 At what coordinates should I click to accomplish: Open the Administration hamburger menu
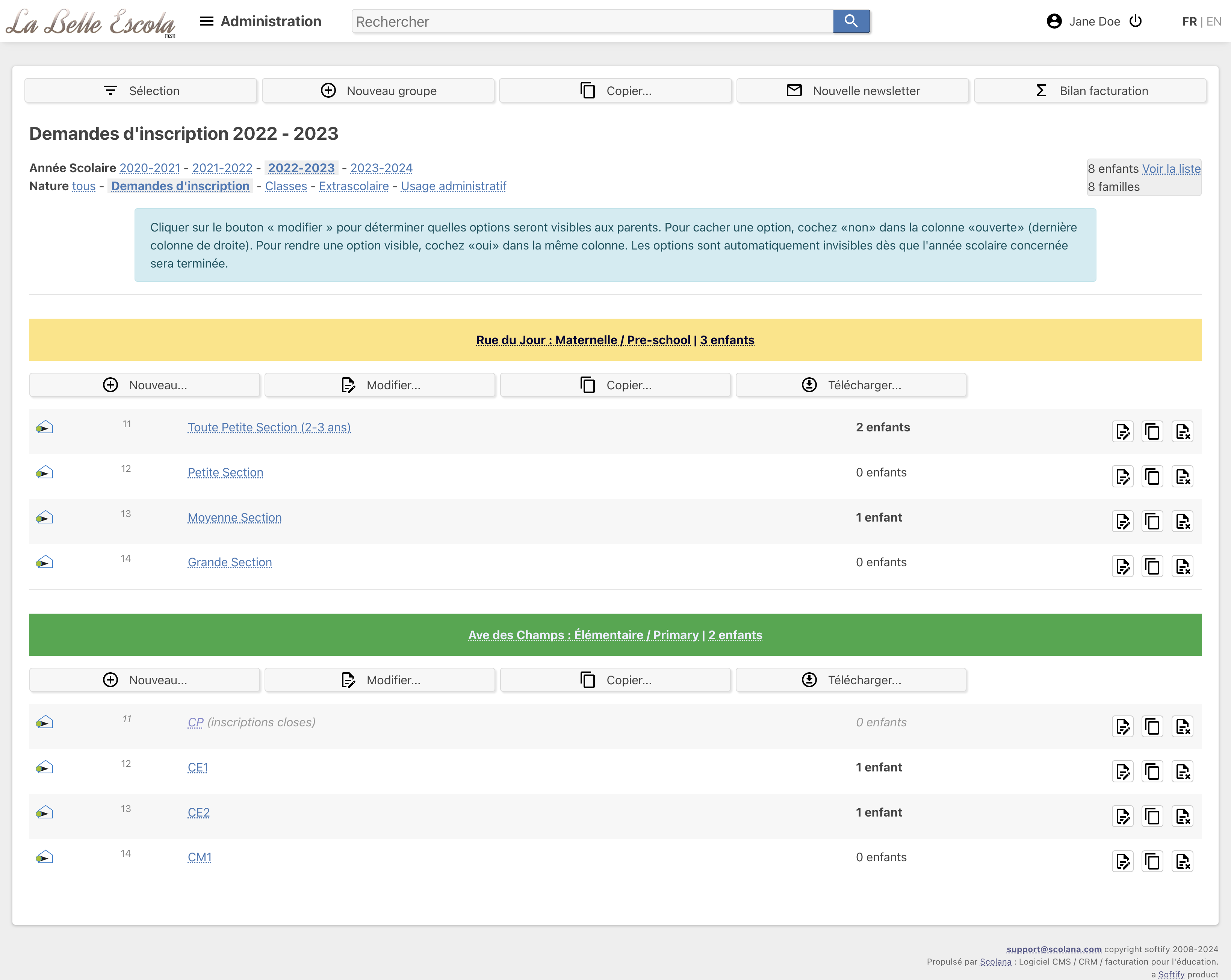(x=206, y=21)
